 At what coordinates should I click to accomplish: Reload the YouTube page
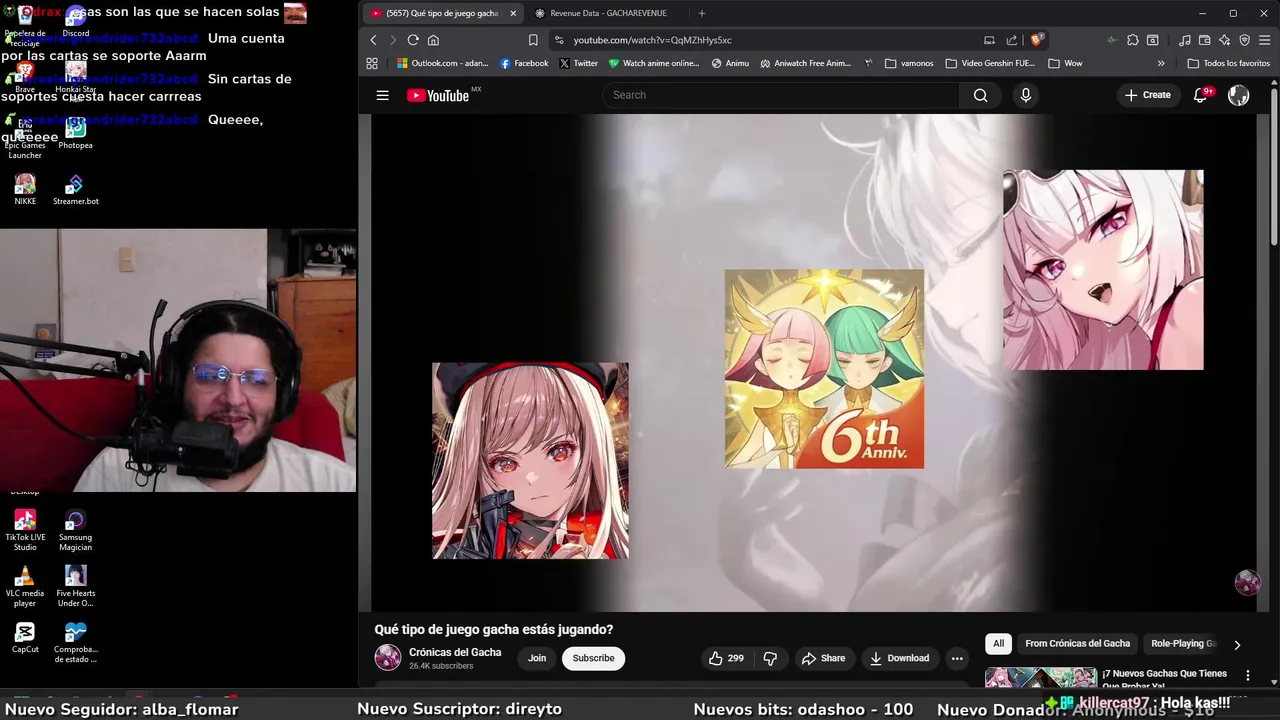pos(412,40)
